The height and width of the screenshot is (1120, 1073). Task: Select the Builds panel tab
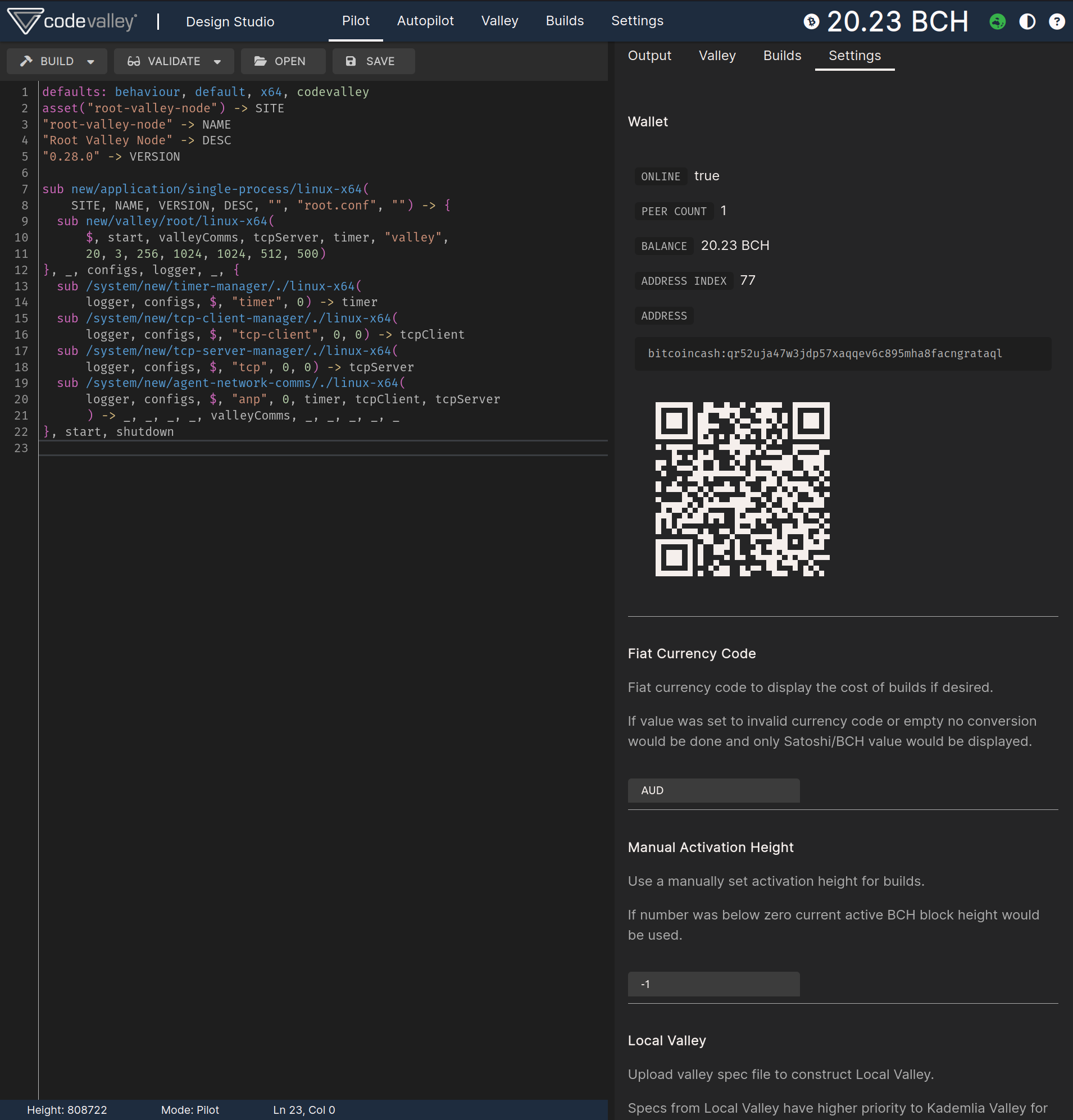point(782,56)
